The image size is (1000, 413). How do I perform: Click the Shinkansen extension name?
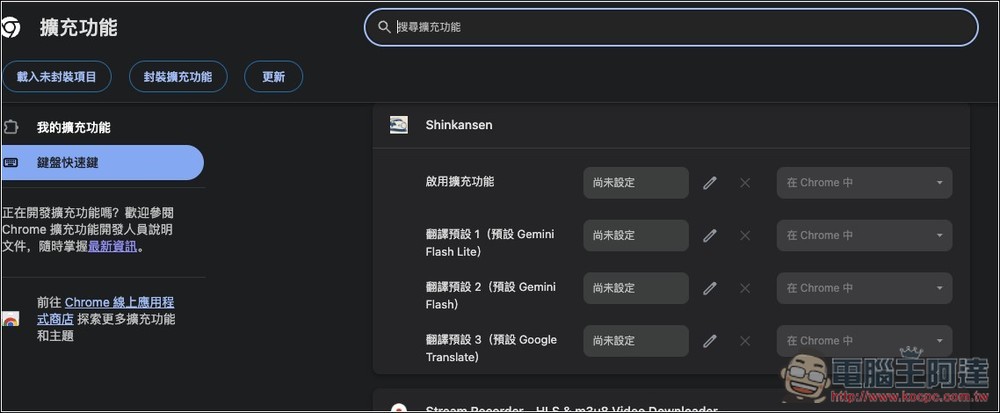coord(459,126)
